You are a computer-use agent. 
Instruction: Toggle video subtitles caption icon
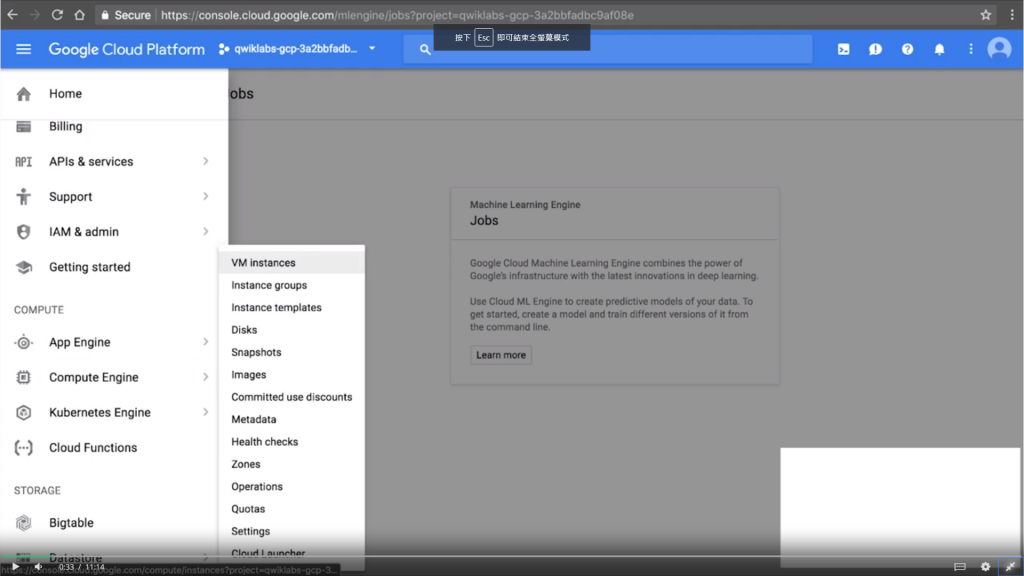[x=959, y=567]
